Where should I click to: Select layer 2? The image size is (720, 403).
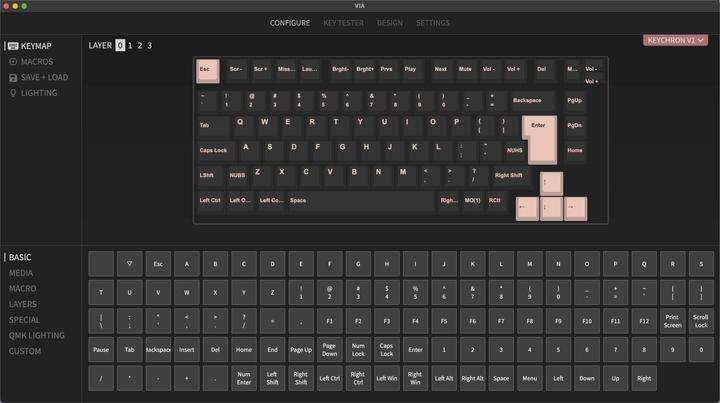pos(140,45)
